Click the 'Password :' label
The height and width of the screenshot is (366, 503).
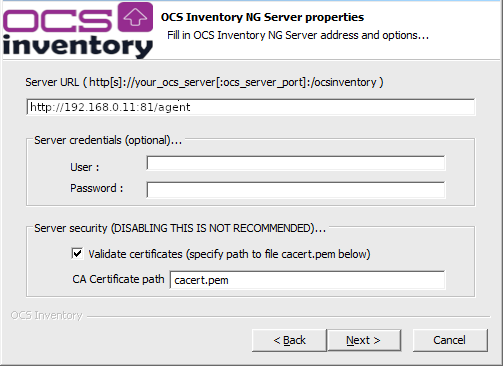(x=97, y=188)
